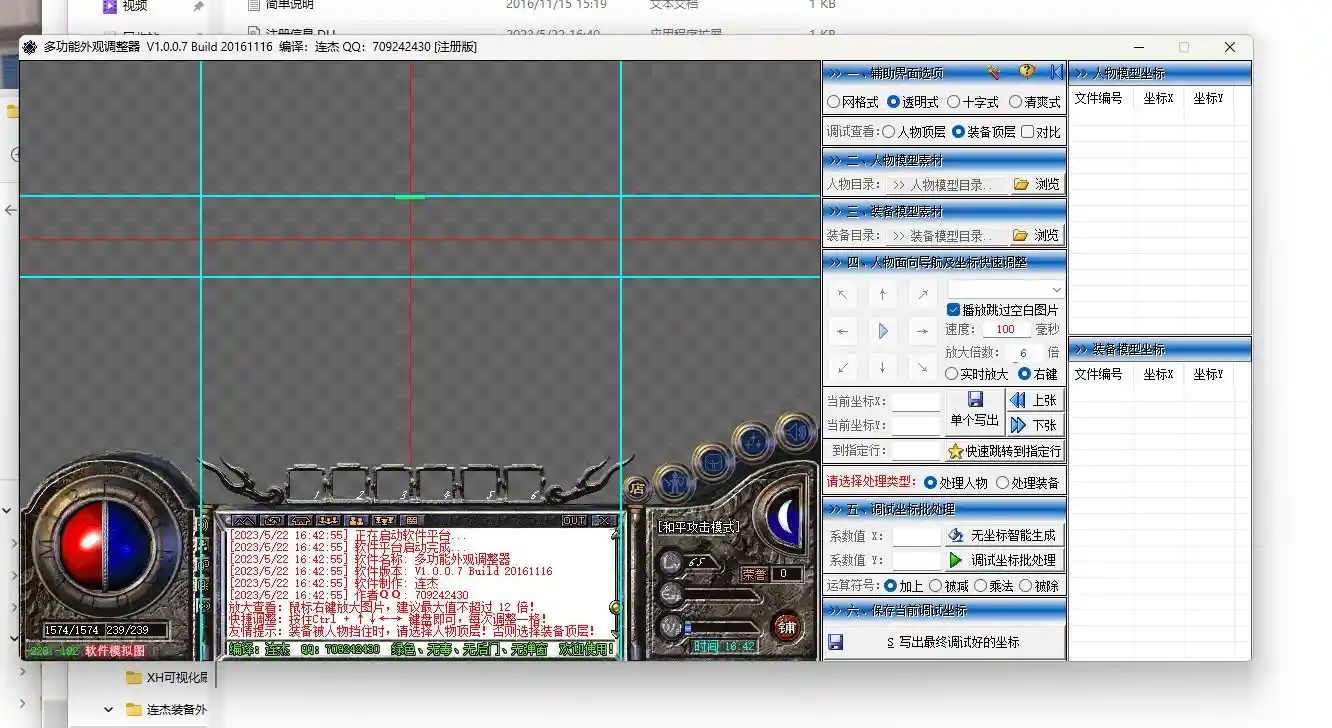Click the 五、调试坐标批处理 section header
This screenshot has height=728, width=1332.
[944, 509]
